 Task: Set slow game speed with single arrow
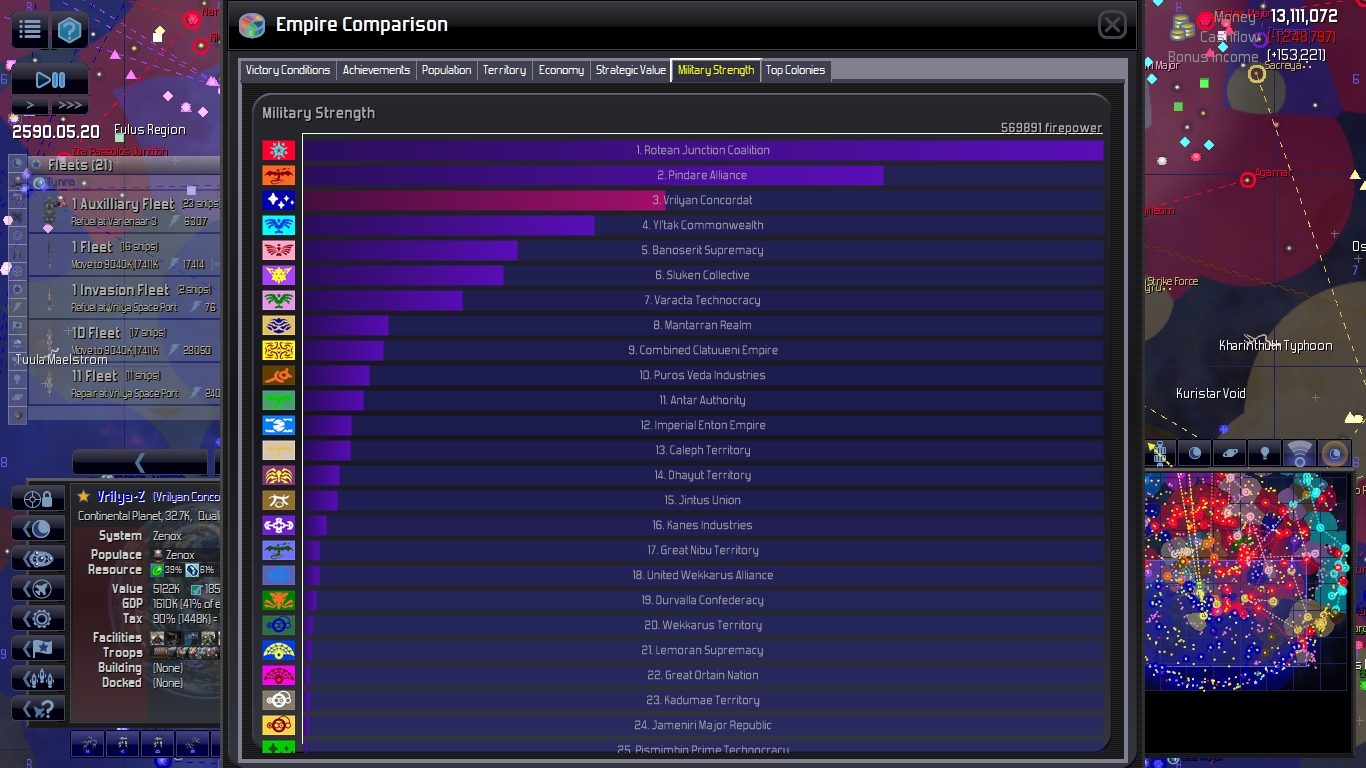(30, 105)
